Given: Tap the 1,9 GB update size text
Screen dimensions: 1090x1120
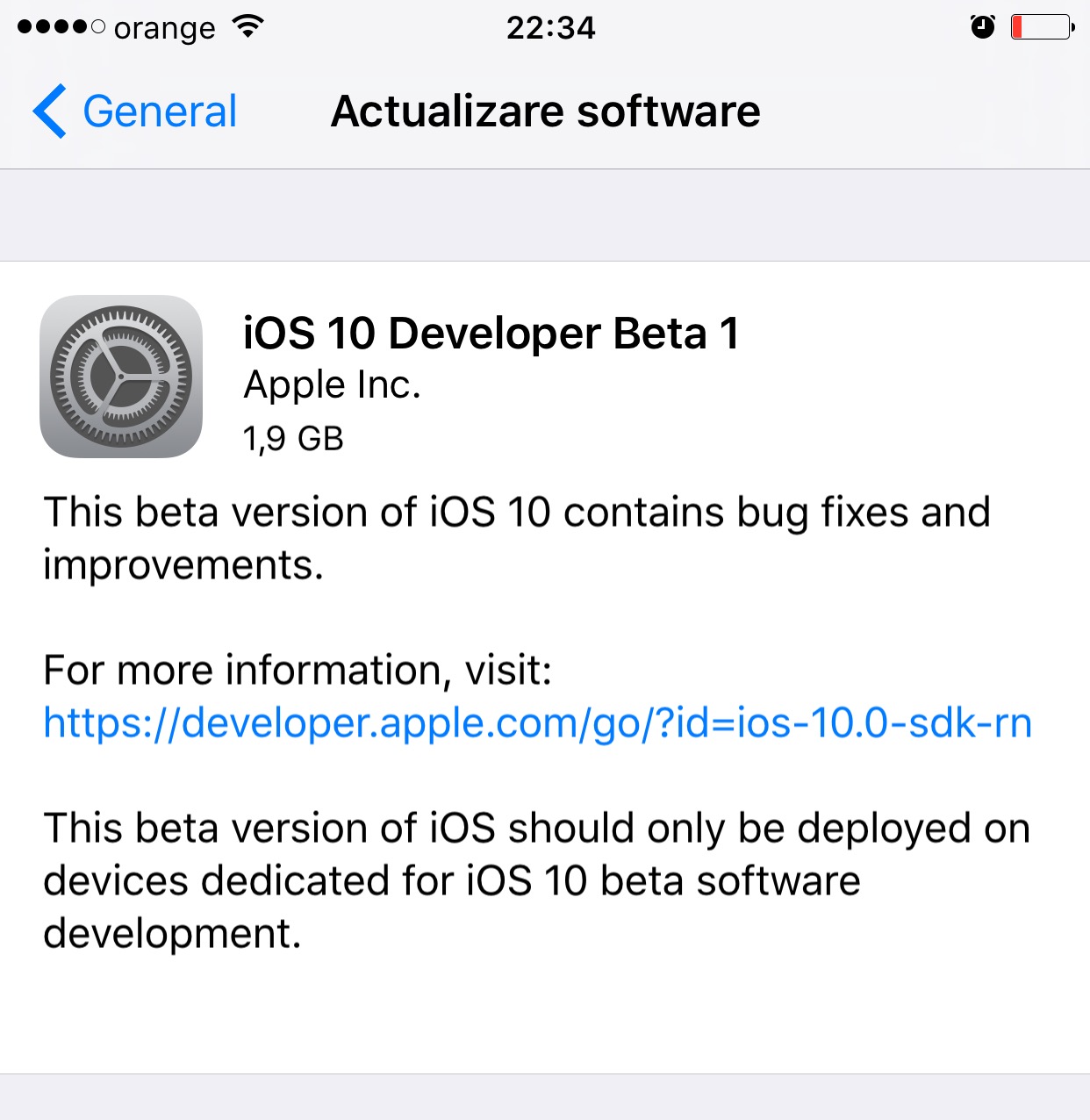Looking at the screenshot, I should pyautogui.click(x=293, y=438).
